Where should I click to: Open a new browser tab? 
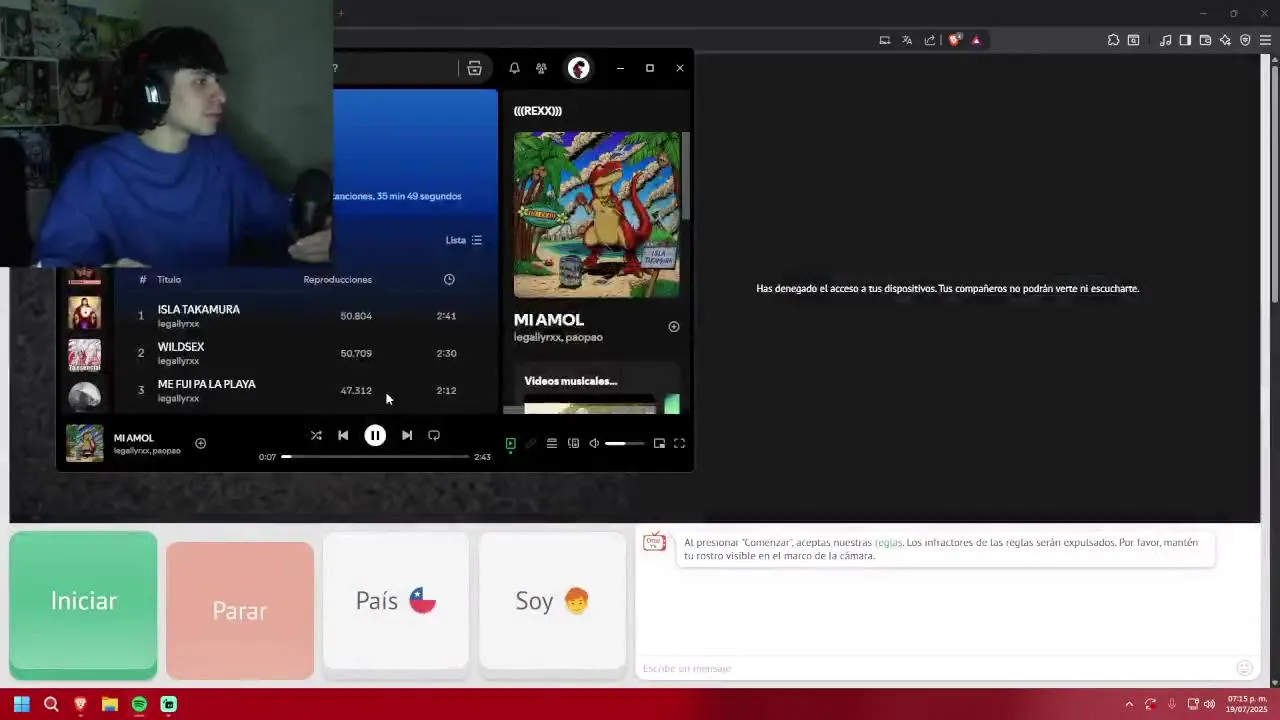[340, 13]
